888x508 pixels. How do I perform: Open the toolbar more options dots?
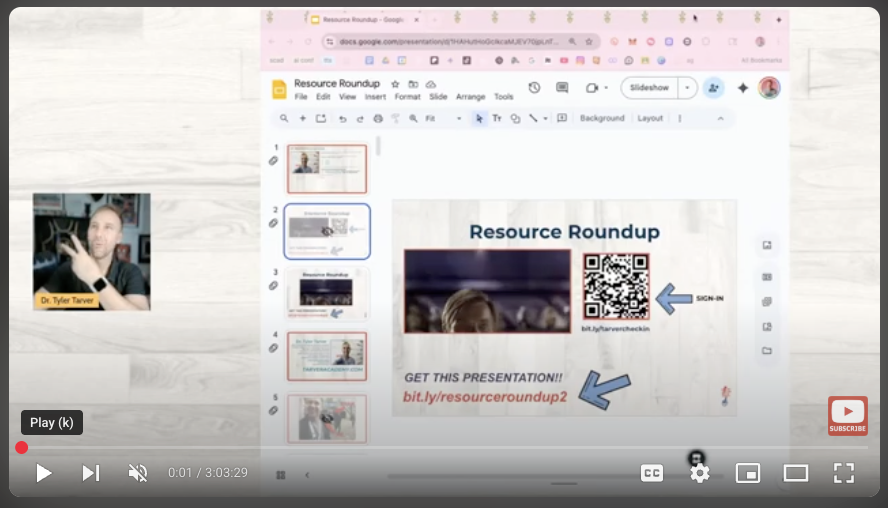[x=680, y=118]
